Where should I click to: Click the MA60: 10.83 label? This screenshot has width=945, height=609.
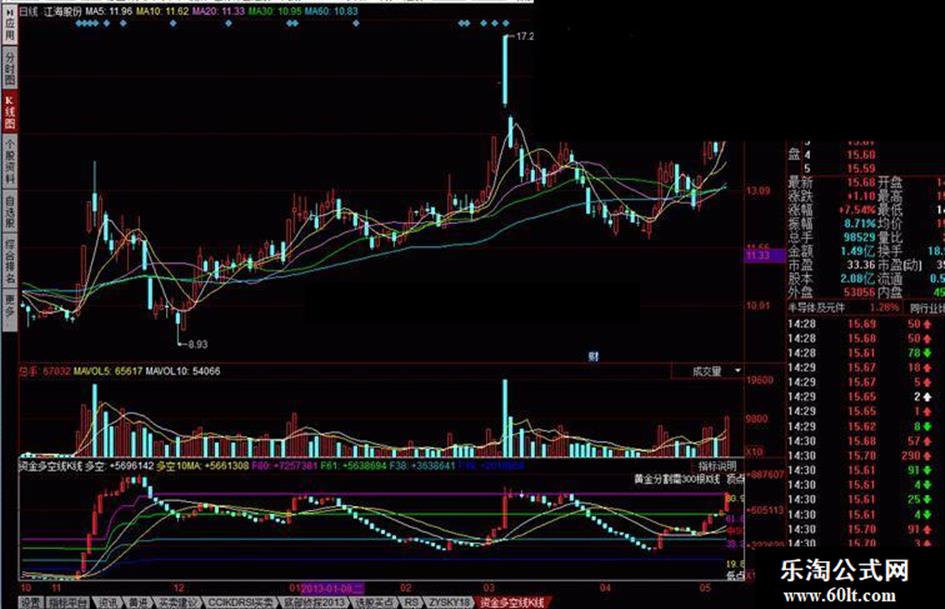pos(331,11)
